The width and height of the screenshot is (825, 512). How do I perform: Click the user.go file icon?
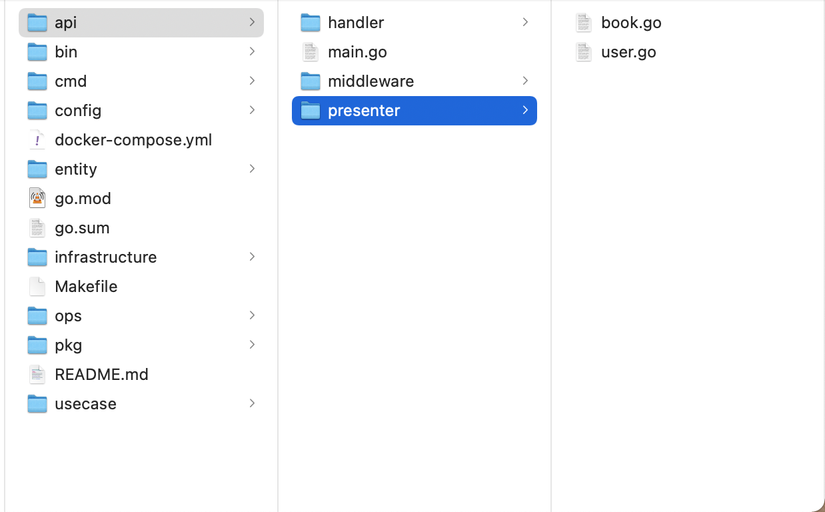pos(583,52)
